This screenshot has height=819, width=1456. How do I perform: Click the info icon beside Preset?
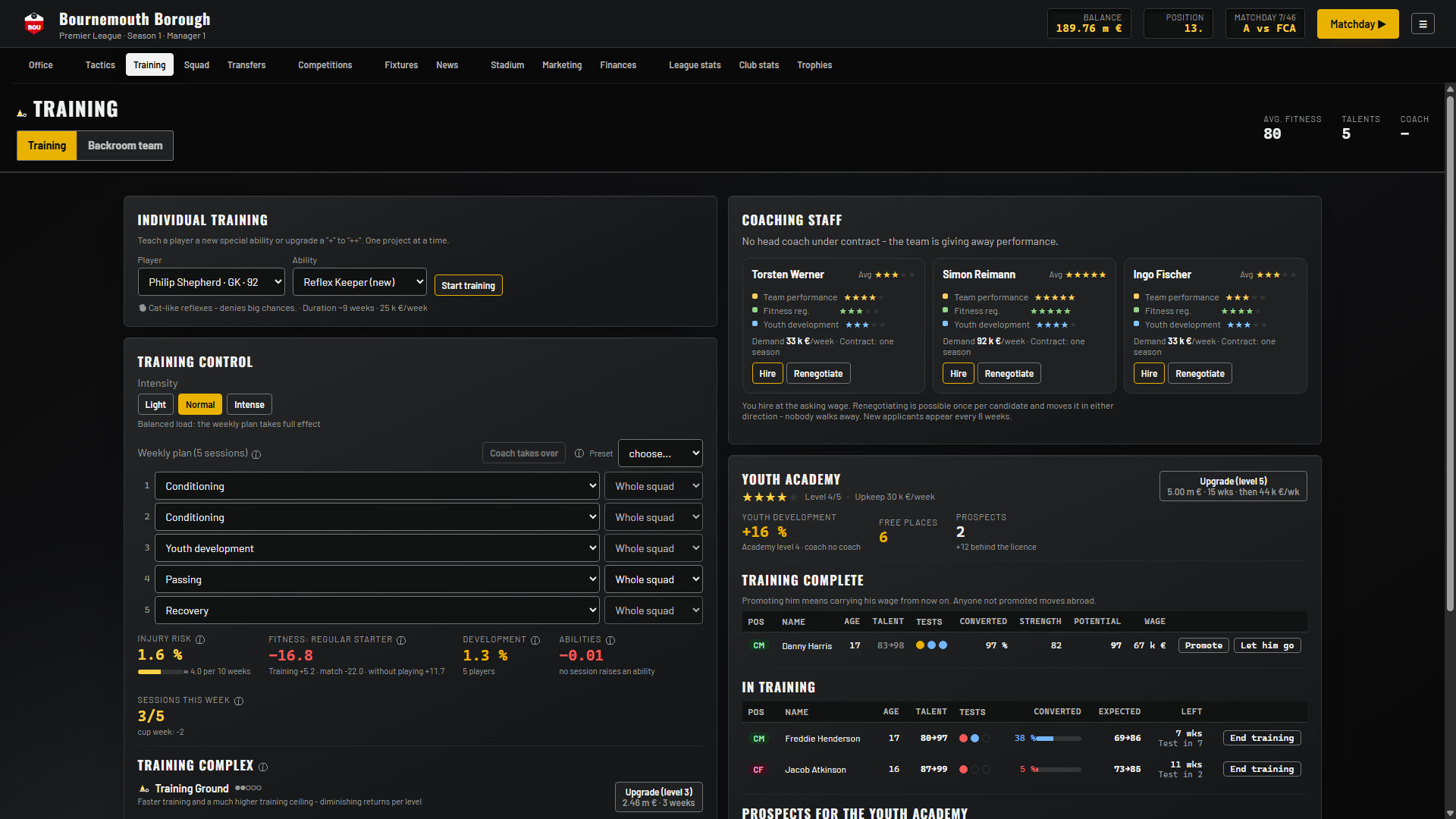point(579,453)
